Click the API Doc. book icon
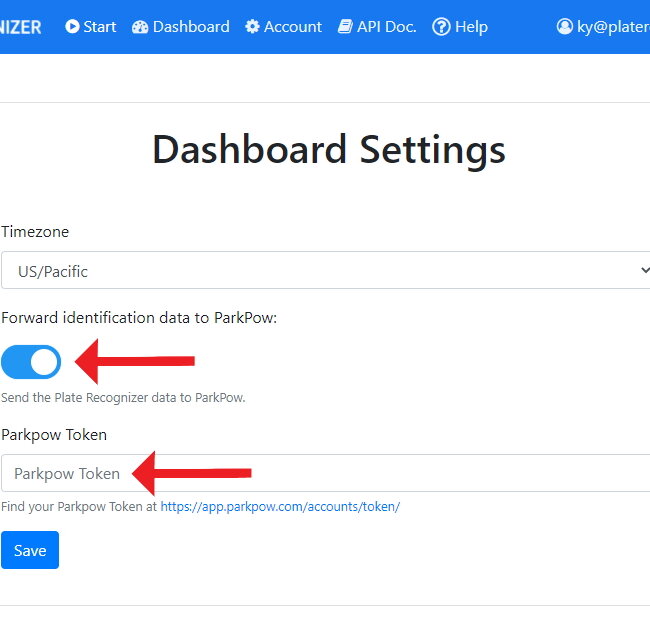 345,27
